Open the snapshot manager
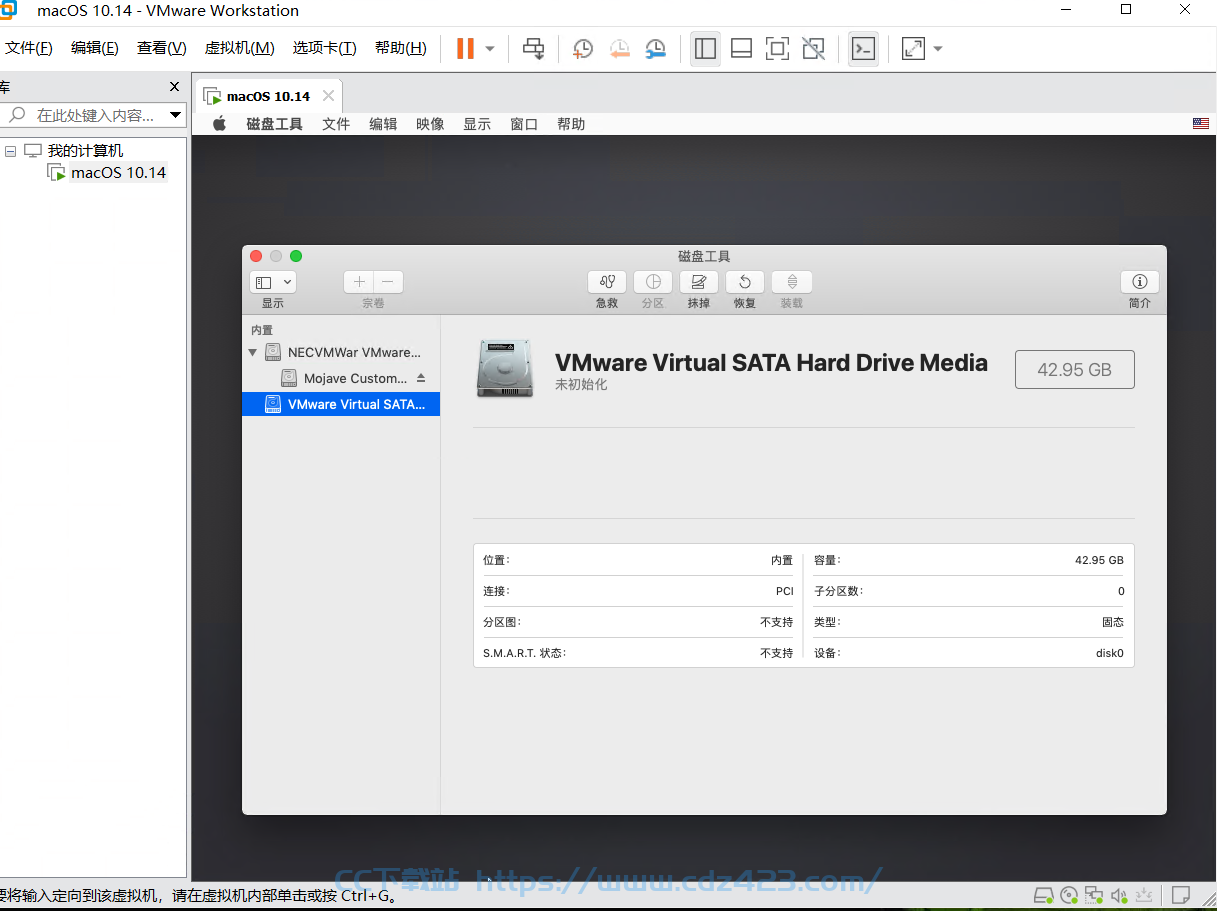 click(656, 48)
